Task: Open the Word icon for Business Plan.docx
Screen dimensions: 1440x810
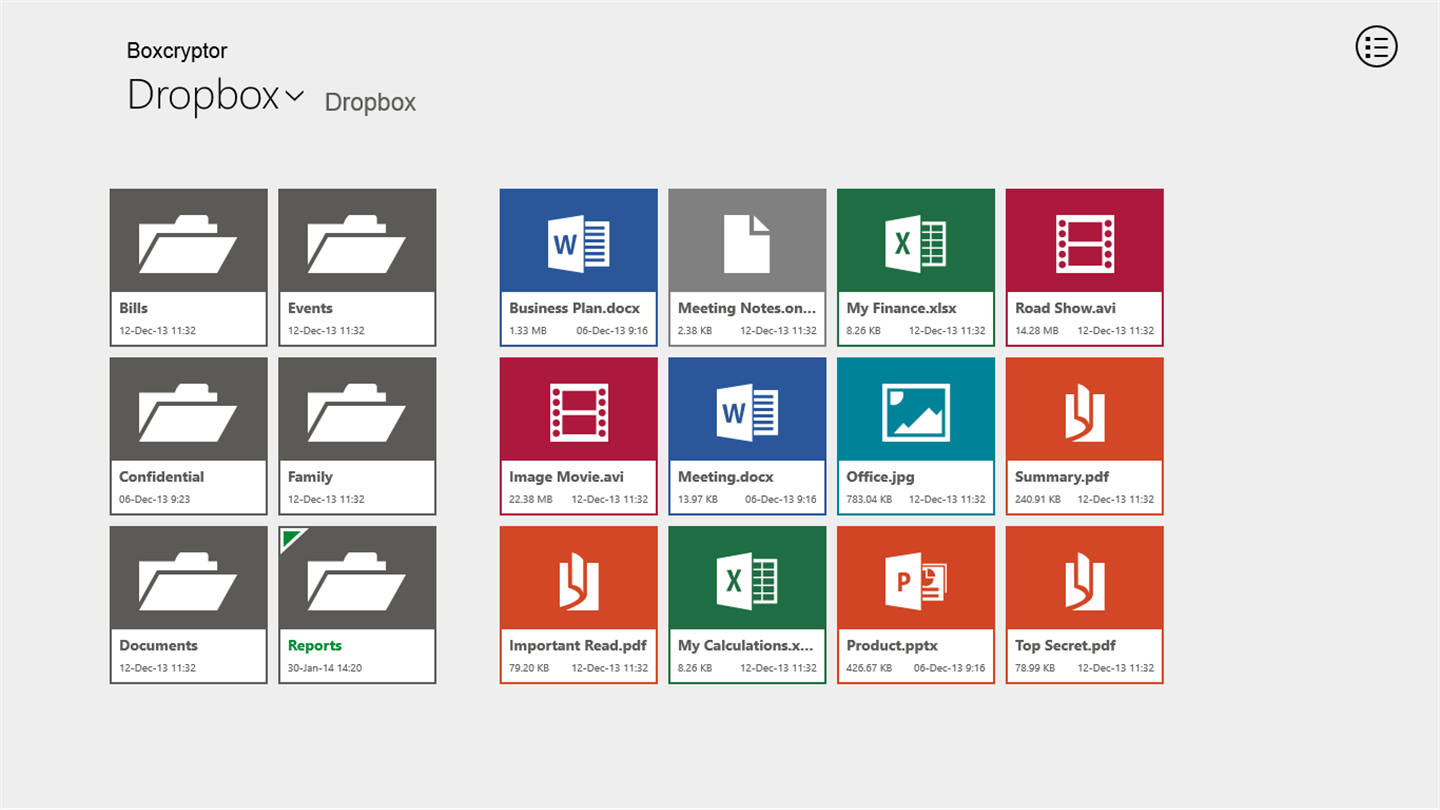Action: coord(578,242)
